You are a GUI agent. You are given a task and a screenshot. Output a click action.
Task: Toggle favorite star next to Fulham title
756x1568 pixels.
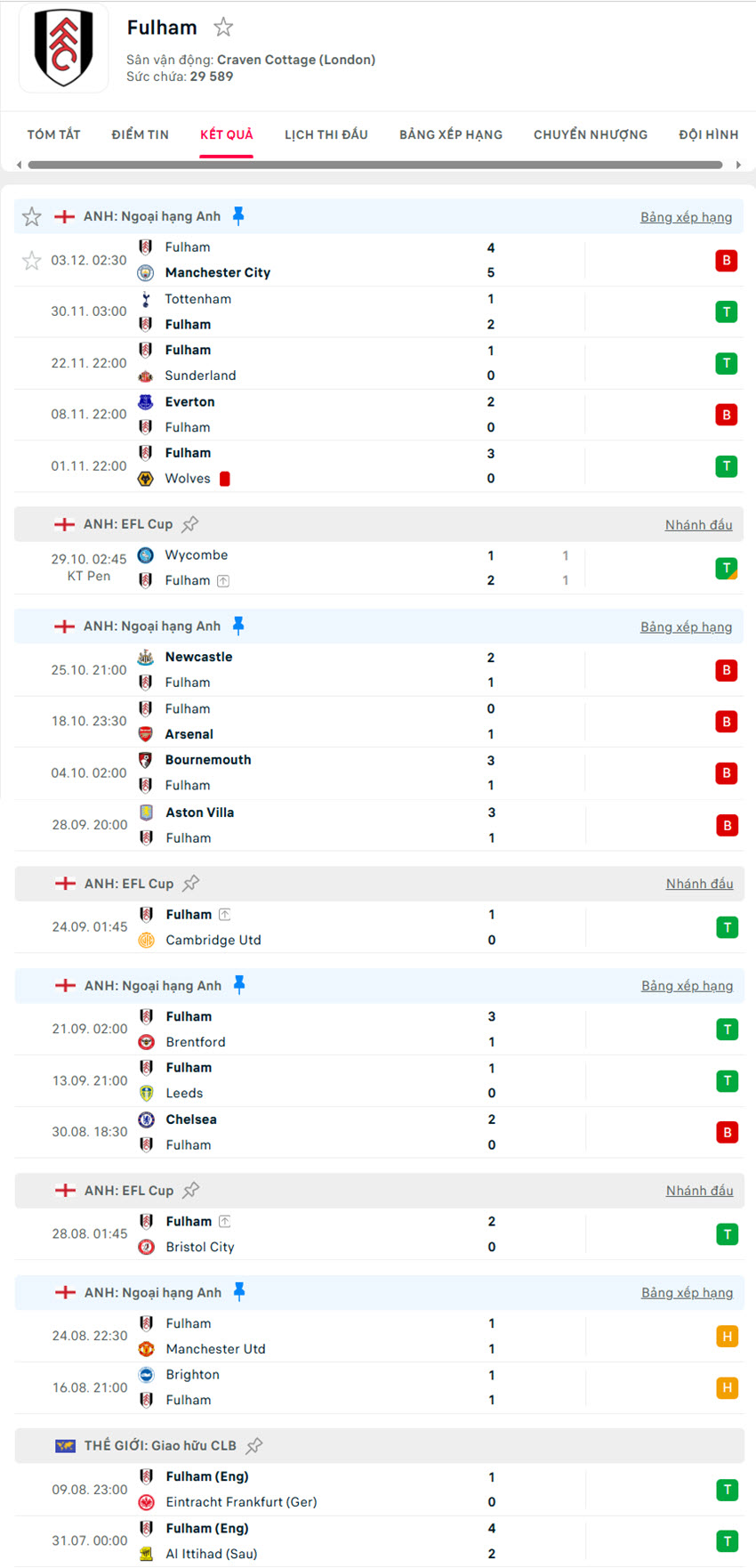click(x=223, y=28)
